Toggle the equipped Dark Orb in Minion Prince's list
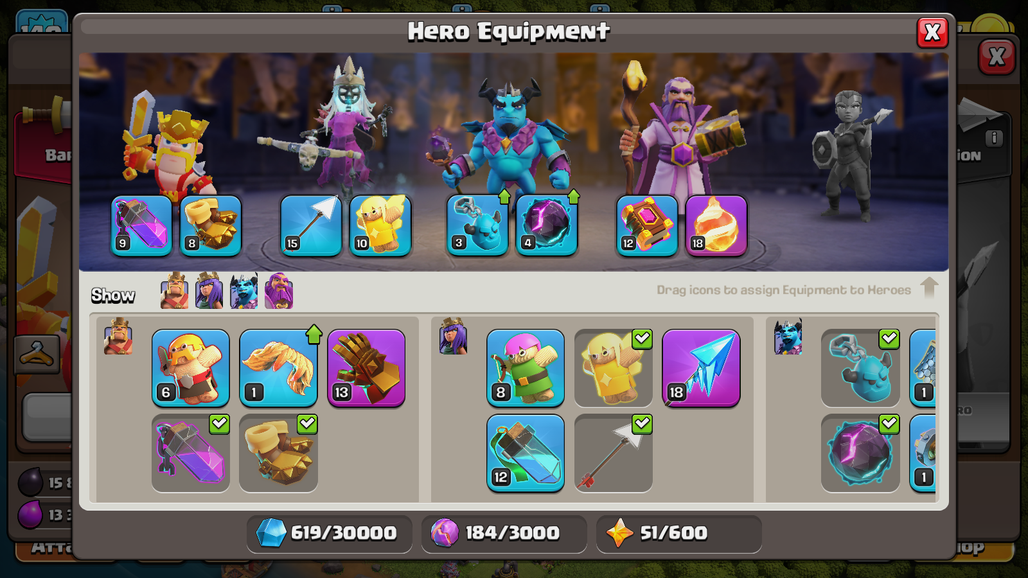The height and width of the screenshot is (578, 1028). (x=860, y=453)
